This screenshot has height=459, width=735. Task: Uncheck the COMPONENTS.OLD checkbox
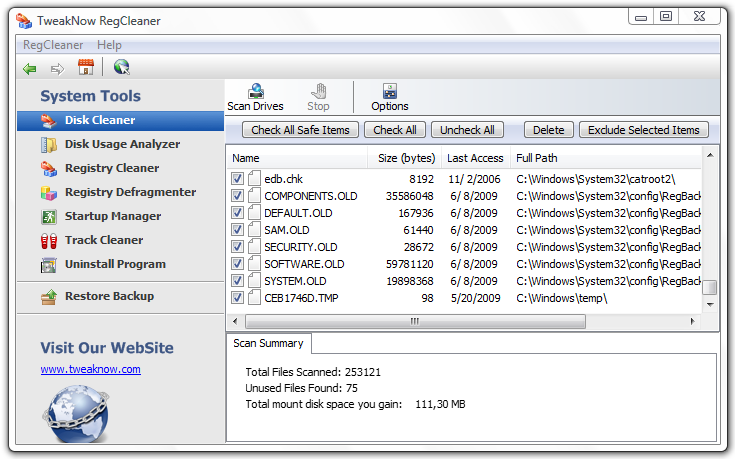click(x=237, y=196)
